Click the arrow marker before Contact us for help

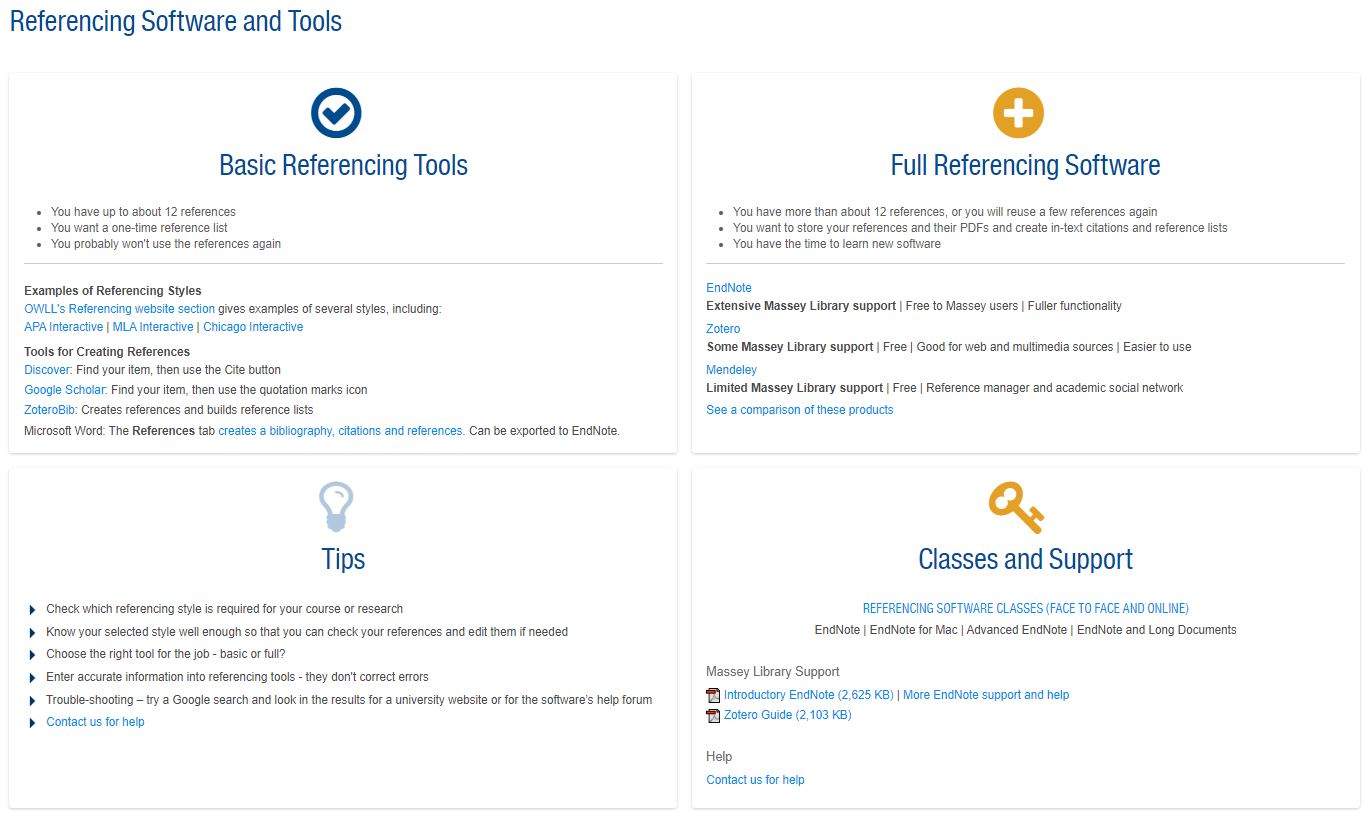(31, 721)
